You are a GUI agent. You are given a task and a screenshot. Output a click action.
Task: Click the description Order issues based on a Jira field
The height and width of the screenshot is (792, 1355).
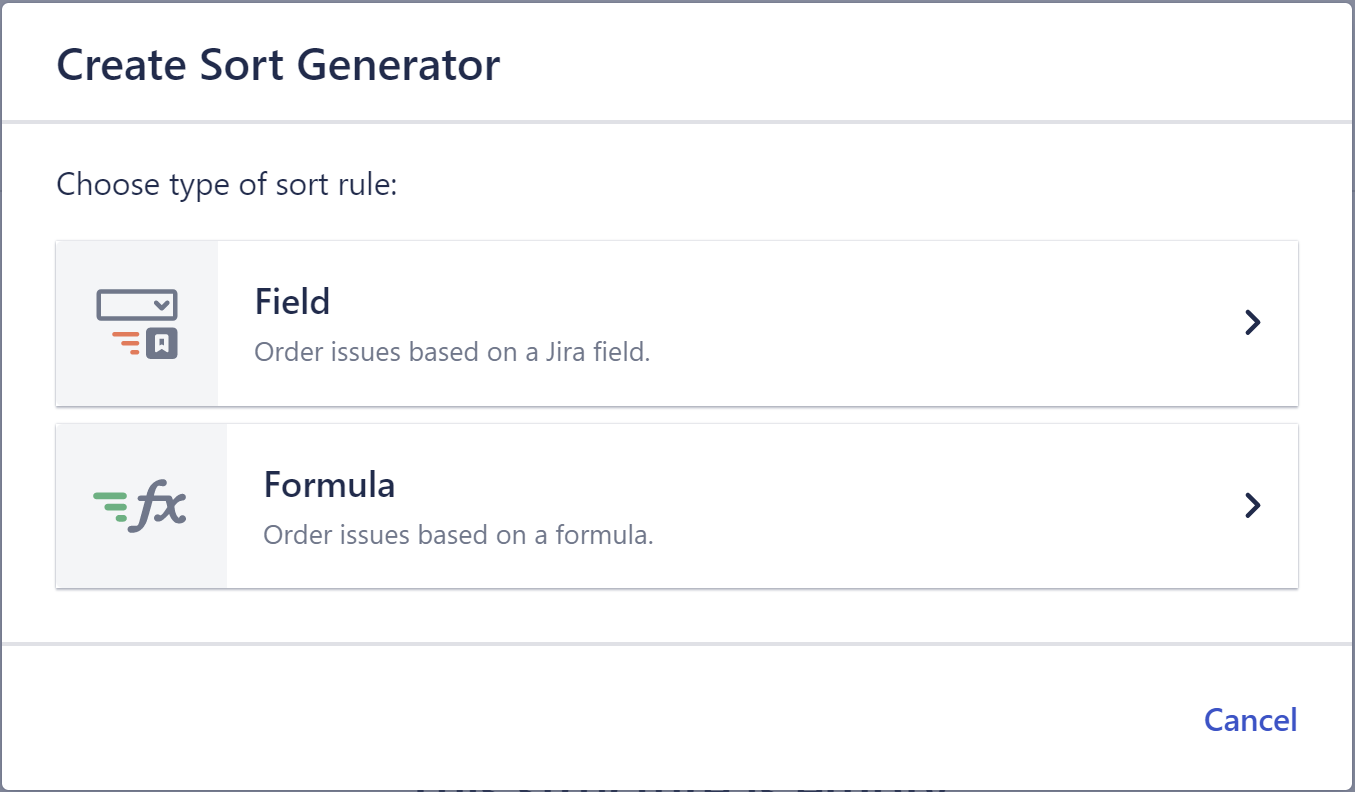(451, 352)
